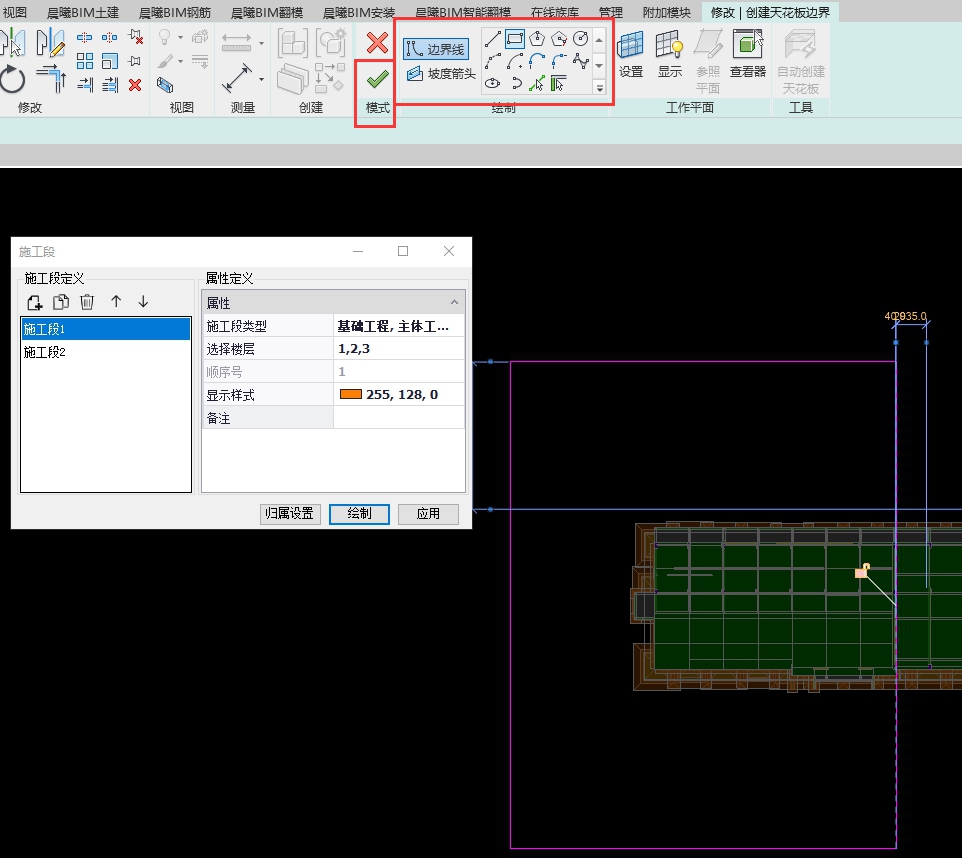The height and width of the screenshot is (859, 962).
Task: Switch to the 晨曦BIM钢筋 tab
Action: click(175, 12)
